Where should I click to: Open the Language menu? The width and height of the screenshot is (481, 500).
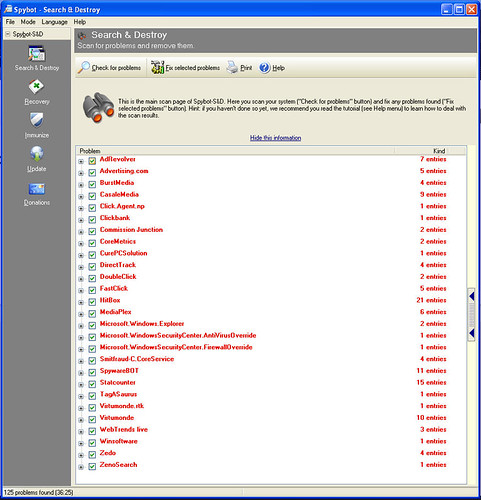pos(54,22)
